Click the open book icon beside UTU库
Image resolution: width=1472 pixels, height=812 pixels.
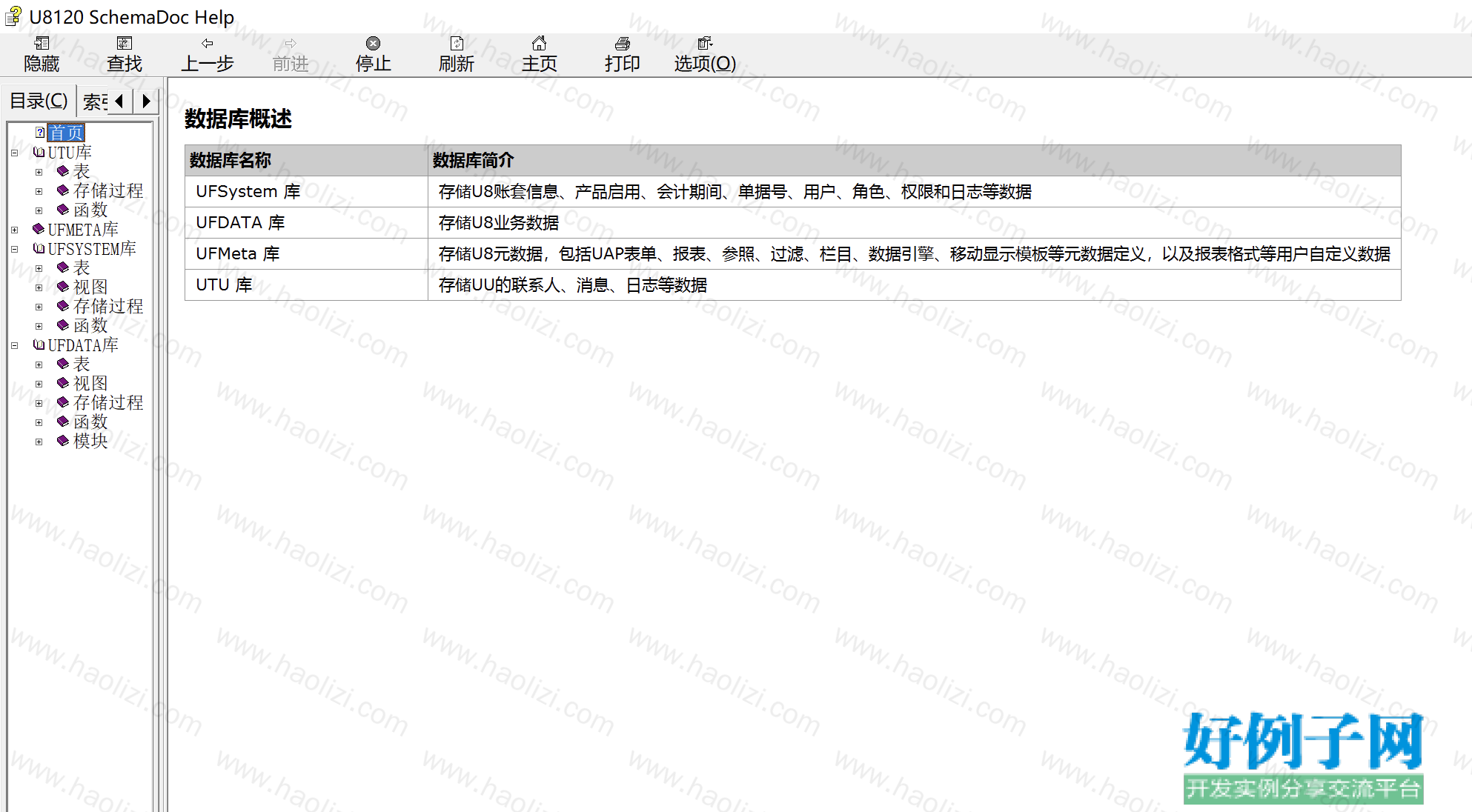pyautogui.click(x=39, y=152)
